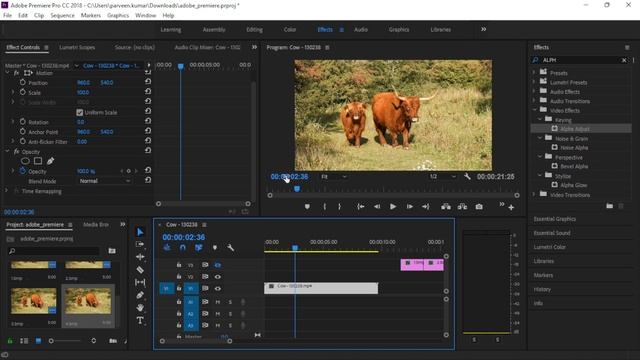This screenshot has width=640, height=360.
Task: Toggle V3 track output eye
Action: point(218,265)
